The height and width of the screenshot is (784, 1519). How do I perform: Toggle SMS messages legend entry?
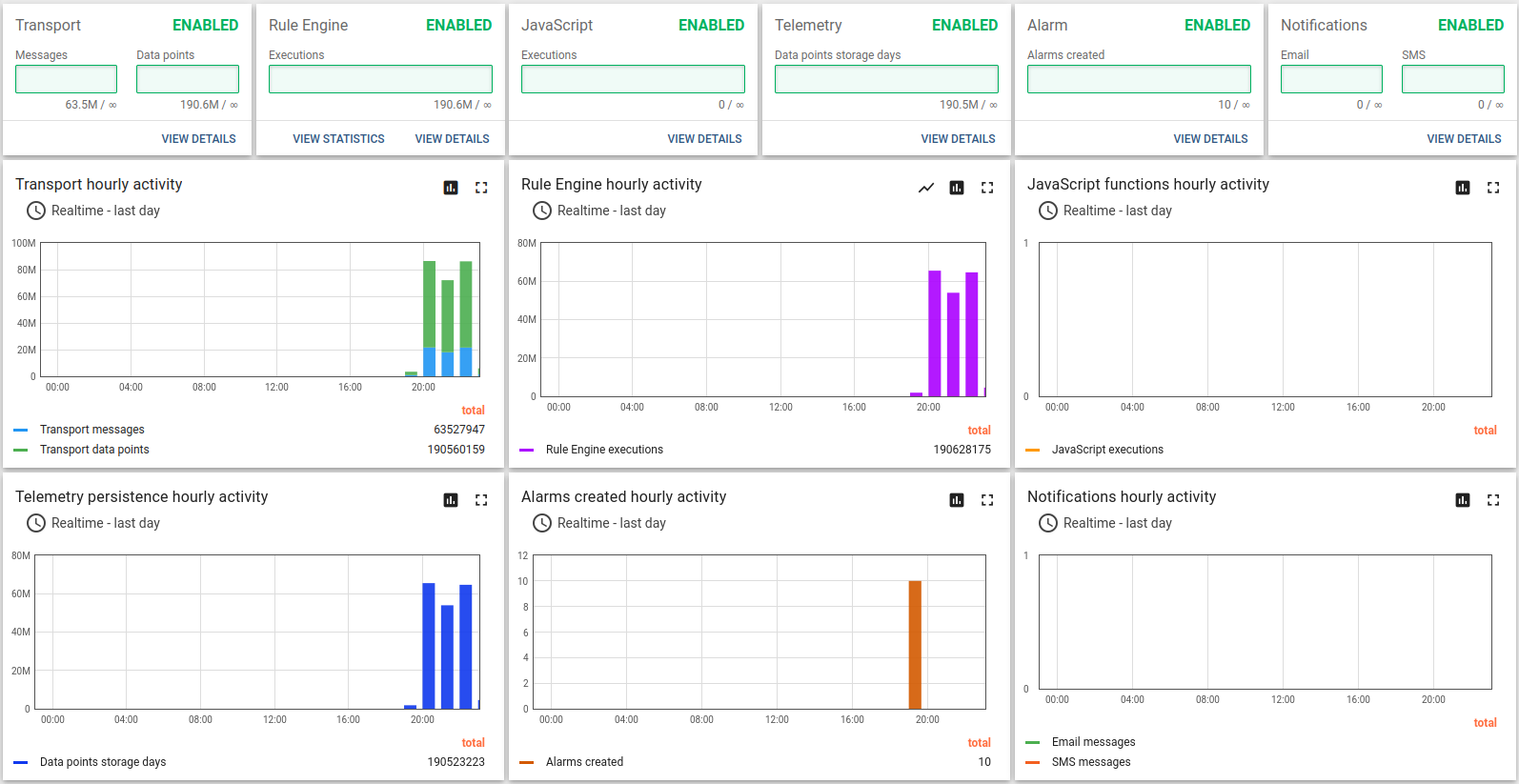[1091, 762]
